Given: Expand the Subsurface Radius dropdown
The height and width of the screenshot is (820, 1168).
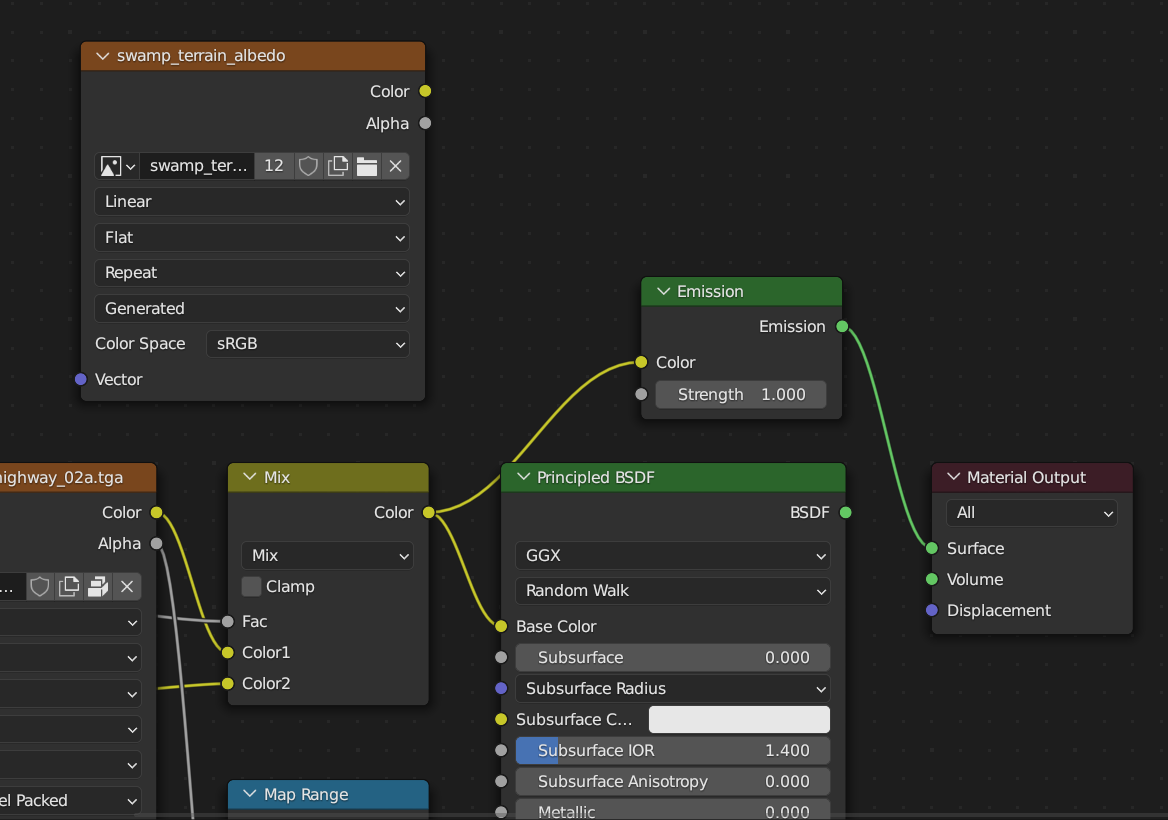Looking at the screenshot, I should (673, 689).
